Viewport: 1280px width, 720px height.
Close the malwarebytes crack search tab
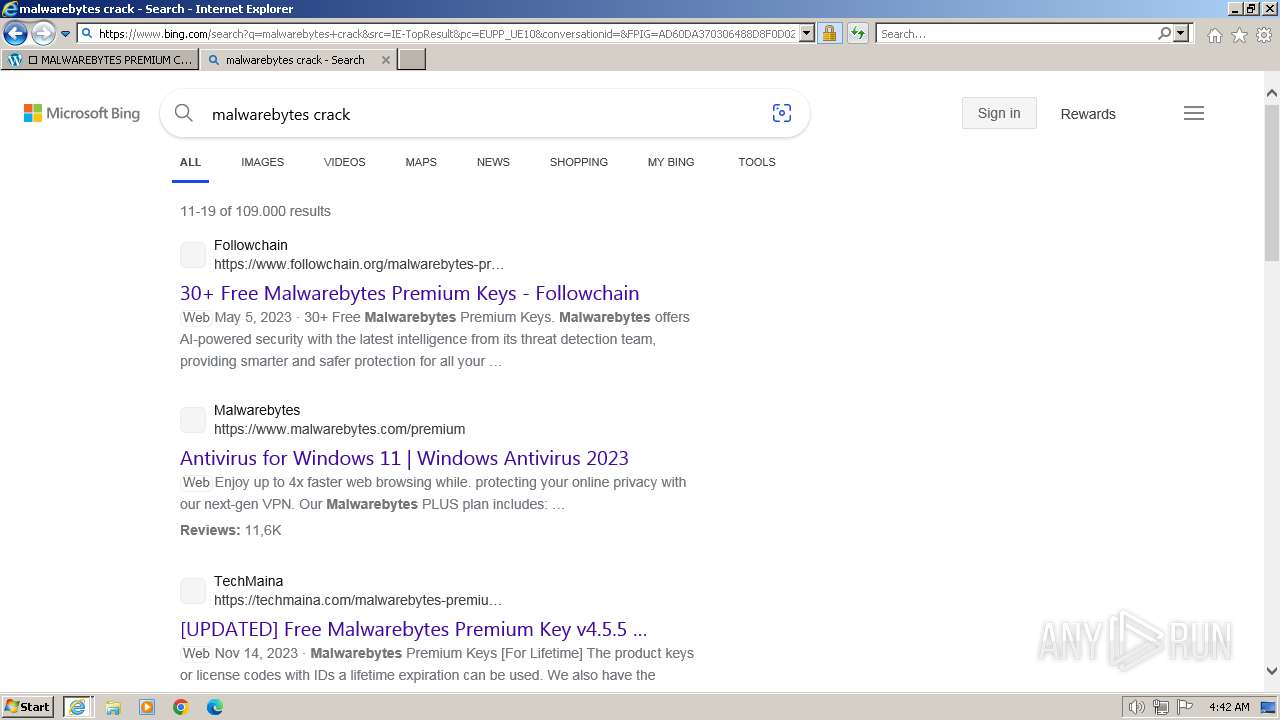386,60
